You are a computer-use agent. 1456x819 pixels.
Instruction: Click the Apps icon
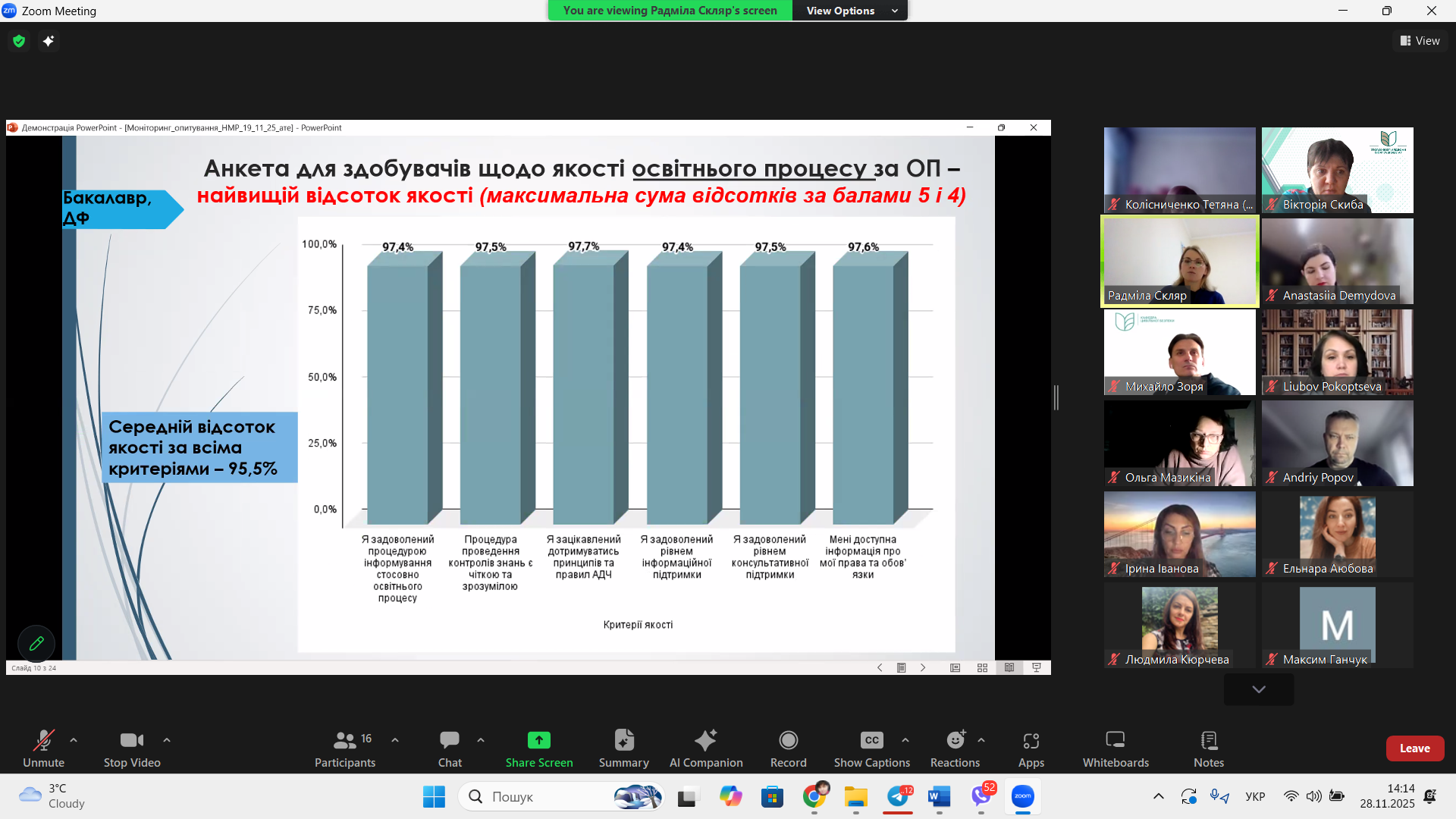pyautogui.click(x=1031, y=740)
